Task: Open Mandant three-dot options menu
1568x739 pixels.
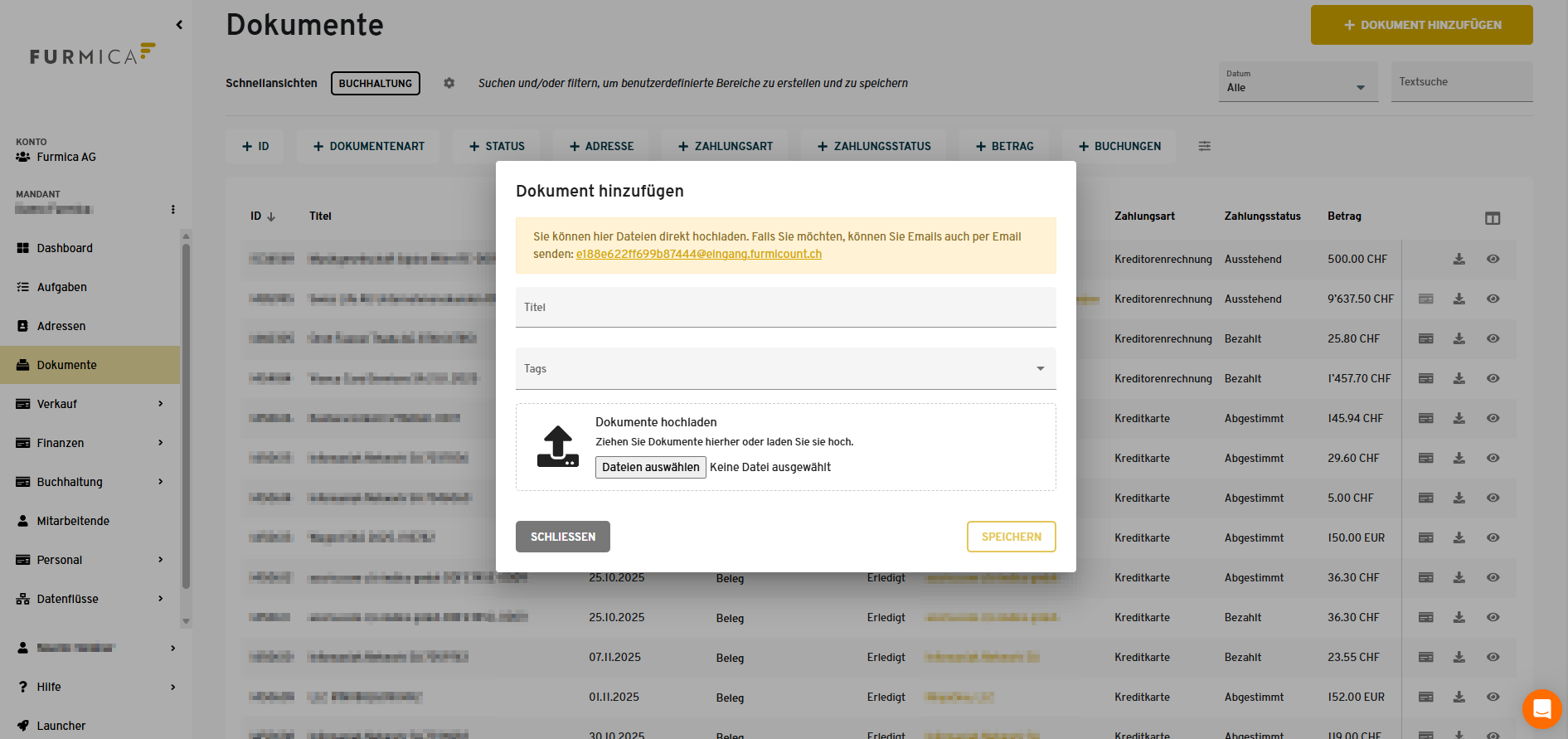Action: click(x=172, y=210)
